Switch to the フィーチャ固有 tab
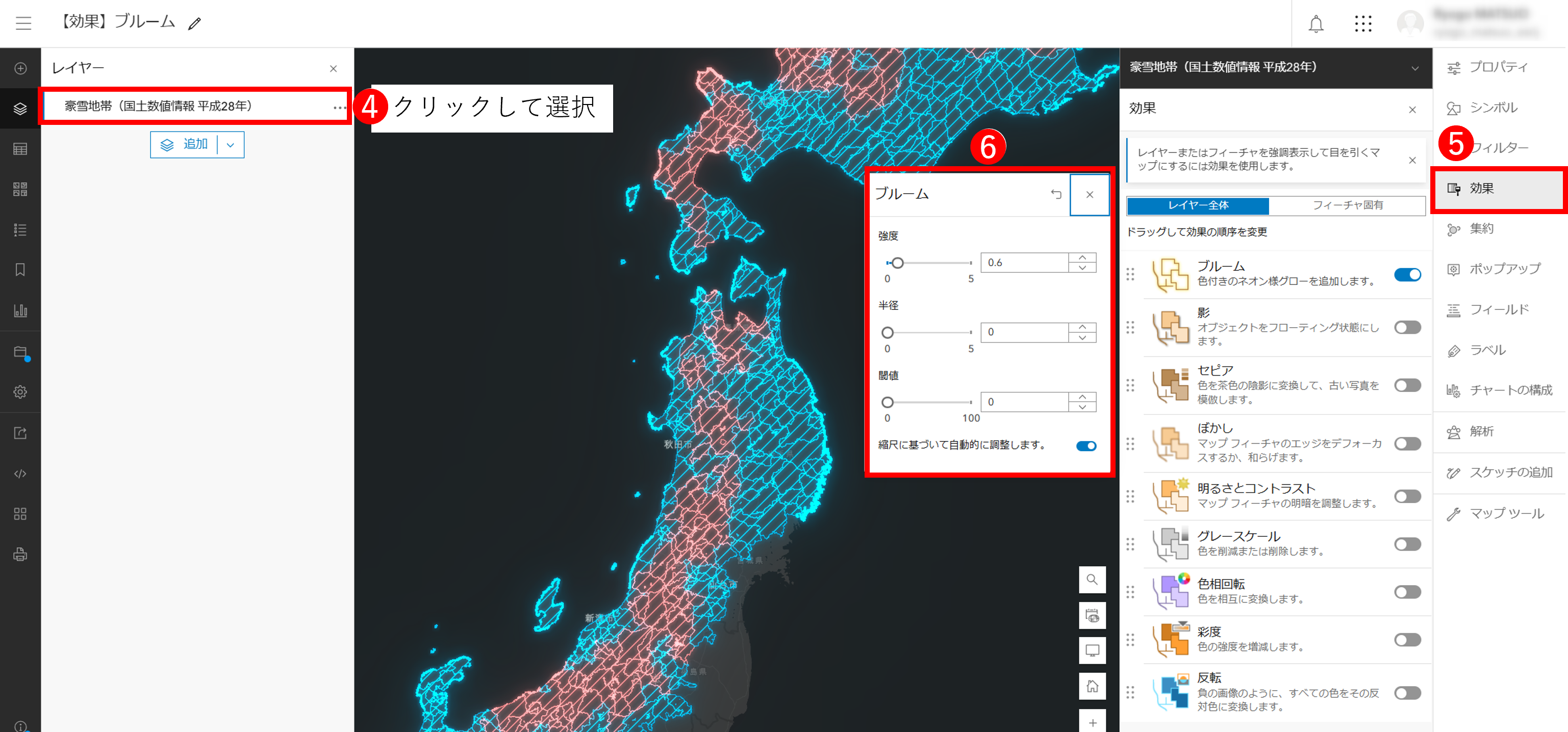 pos(1348,205)
